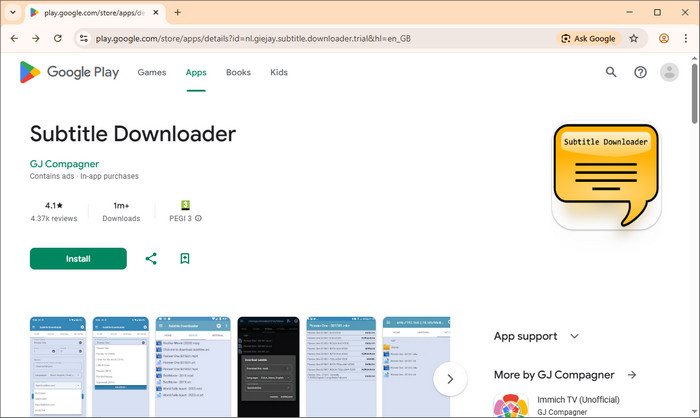Open the tab search dropdown
The height and width of the screenshot is (418, 700).
(x=13, y=13)
